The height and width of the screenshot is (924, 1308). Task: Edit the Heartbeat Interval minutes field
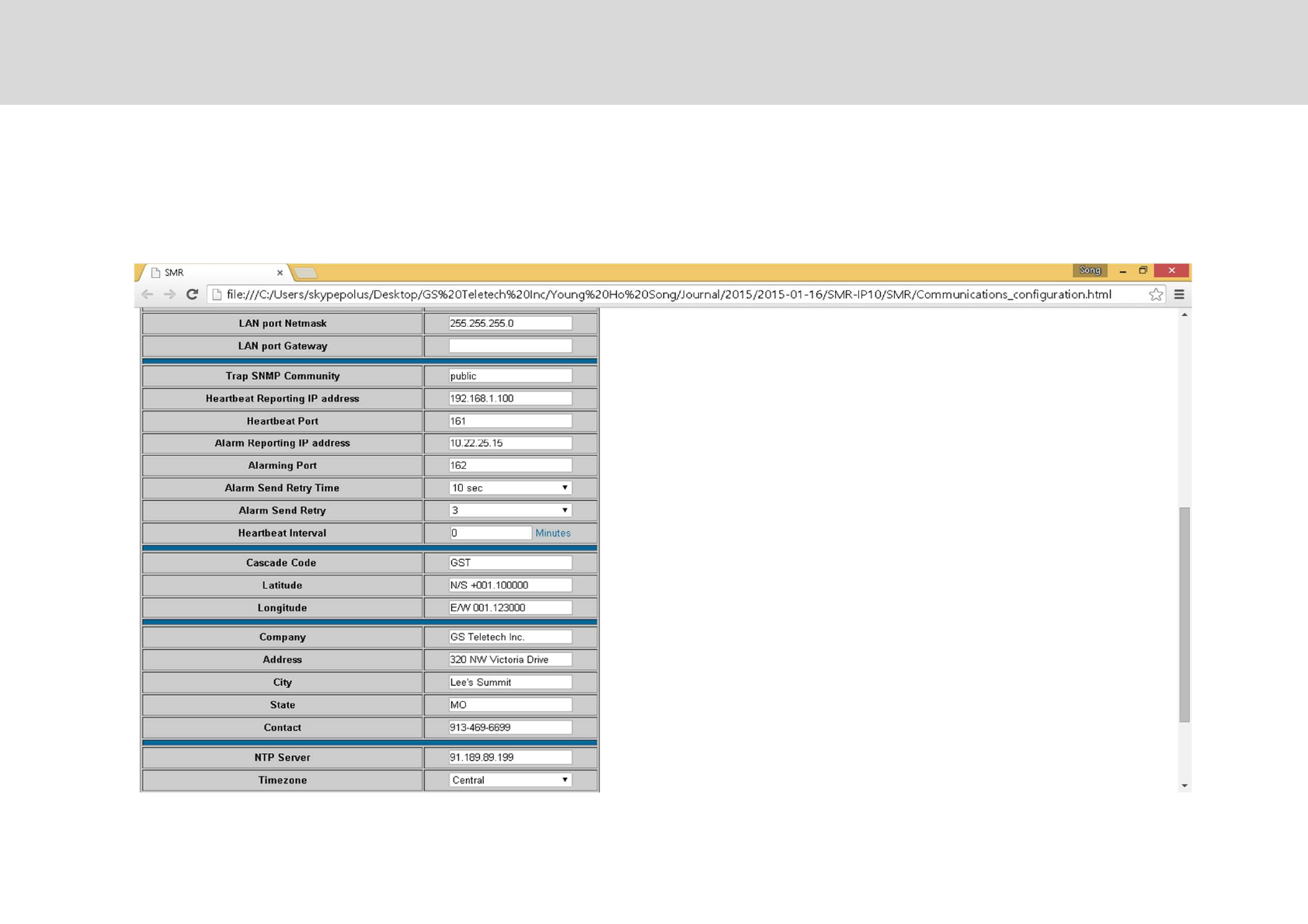490,533
